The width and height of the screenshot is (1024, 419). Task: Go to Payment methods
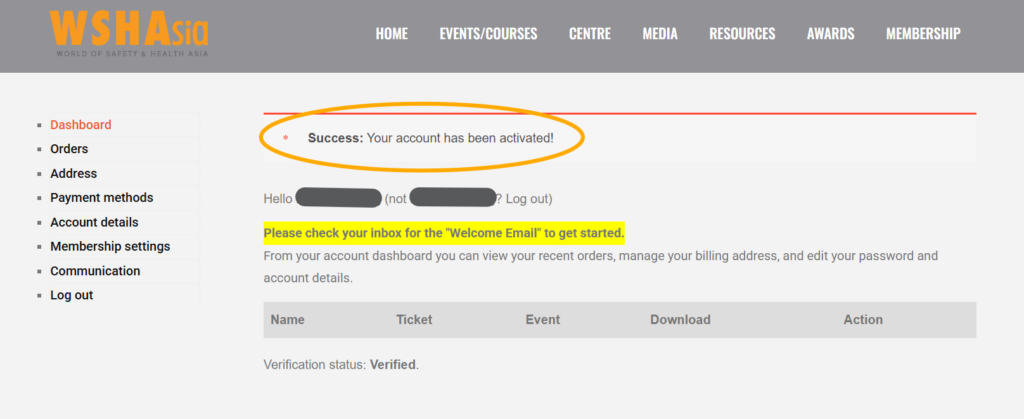(102, 198)
